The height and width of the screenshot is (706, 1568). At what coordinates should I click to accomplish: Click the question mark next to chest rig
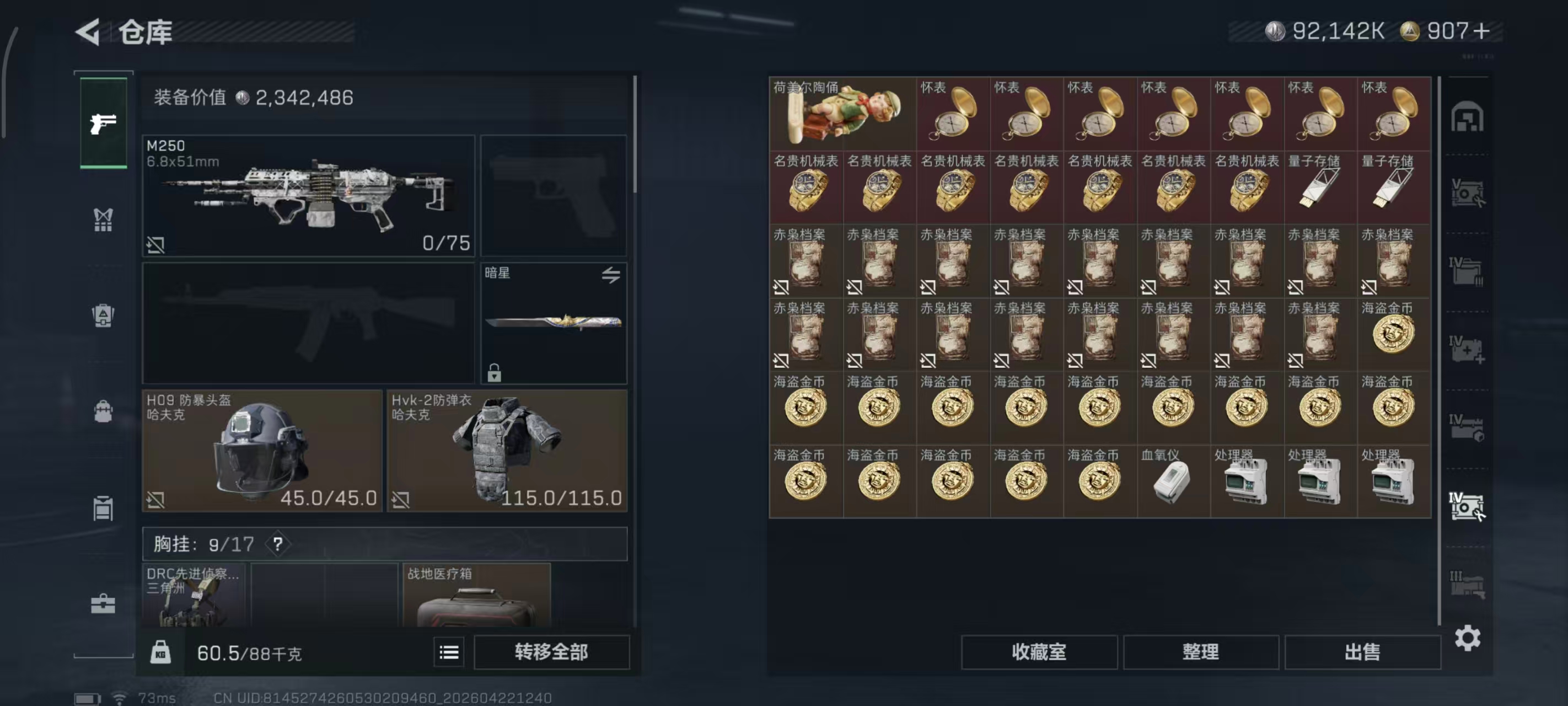(x=277, y=543)
